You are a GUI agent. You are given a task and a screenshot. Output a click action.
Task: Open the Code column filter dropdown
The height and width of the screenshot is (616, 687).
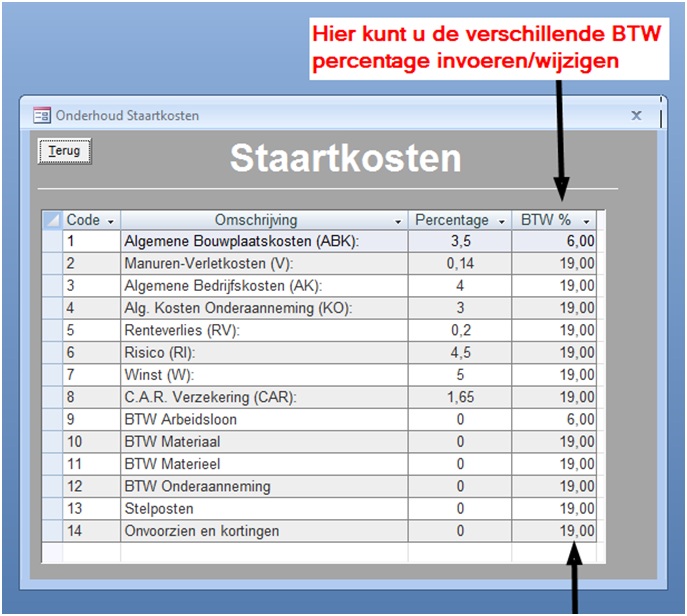click(110, 221)
